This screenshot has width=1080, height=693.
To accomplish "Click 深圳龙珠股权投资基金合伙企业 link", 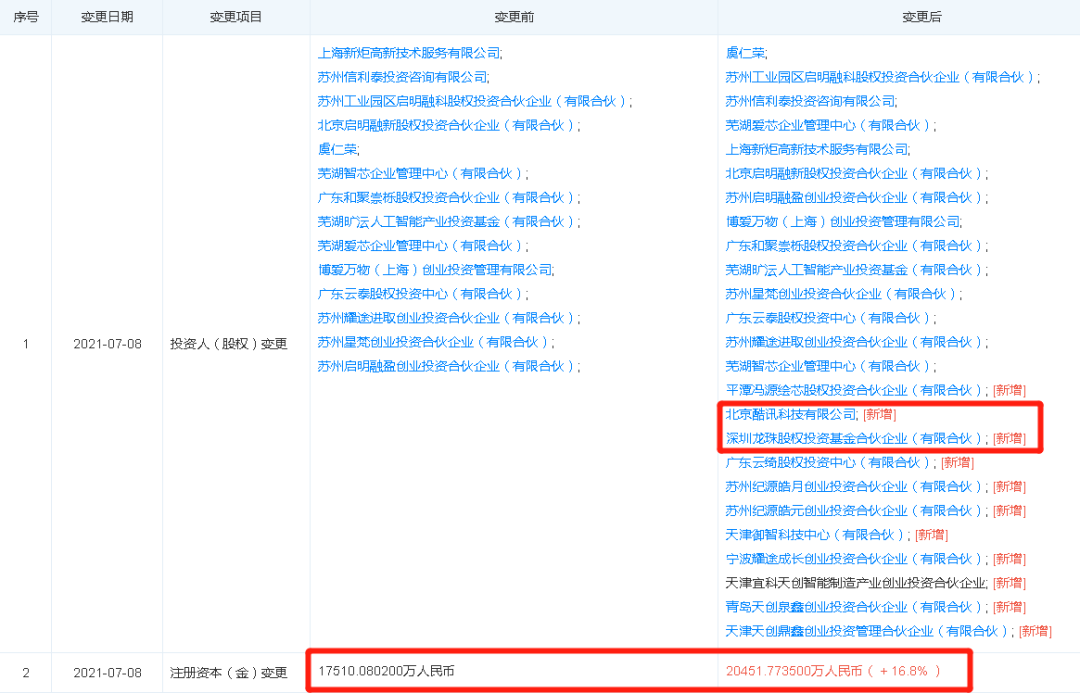I will point(855,438).
